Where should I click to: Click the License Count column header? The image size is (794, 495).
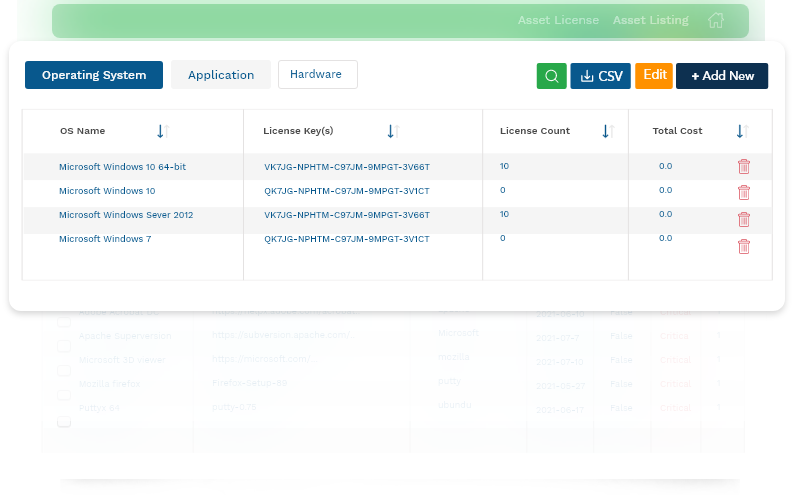535,131
